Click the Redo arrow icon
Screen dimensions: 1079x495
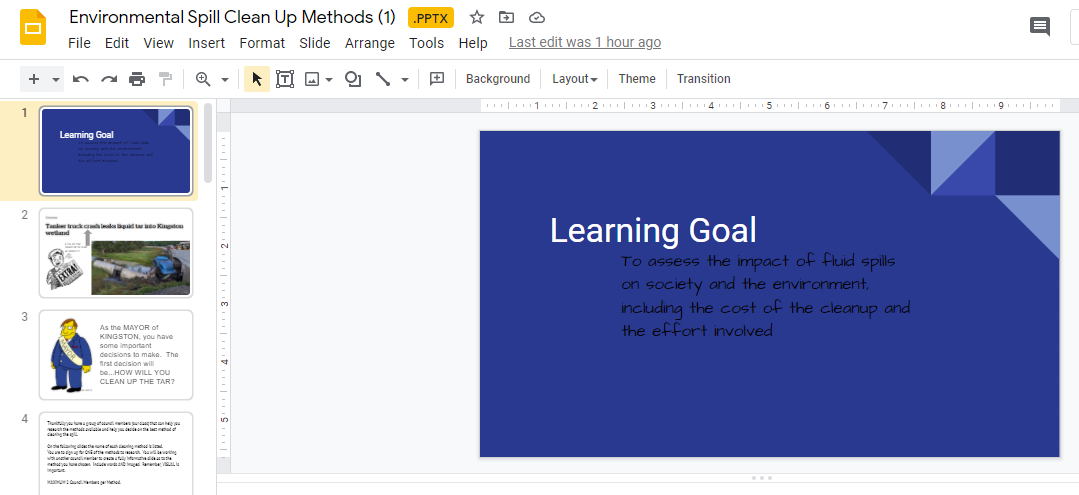(109, 79)
